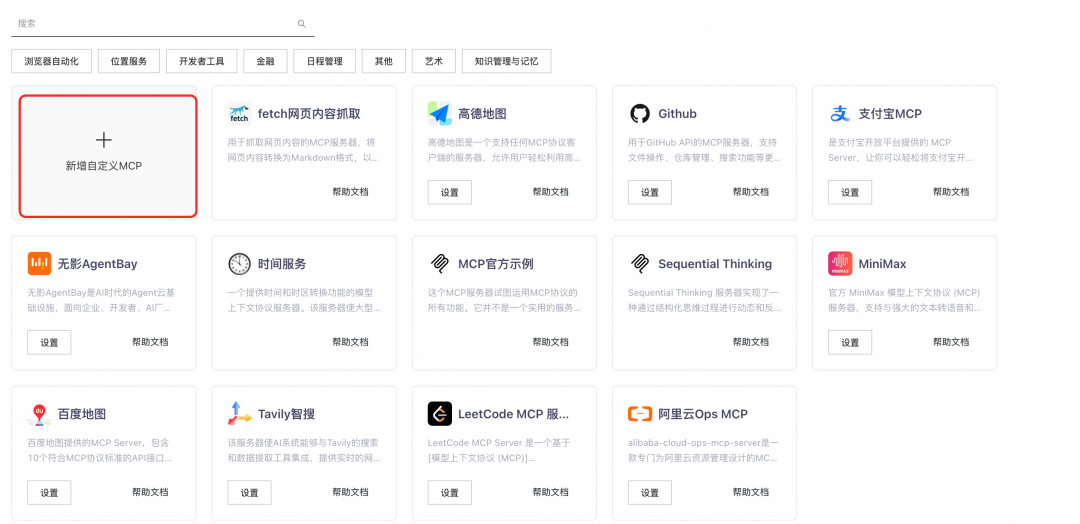Screen dimensions: 1080x524
Task: Click the Sequential Thinking logo icon
Action: click(640, 264)
